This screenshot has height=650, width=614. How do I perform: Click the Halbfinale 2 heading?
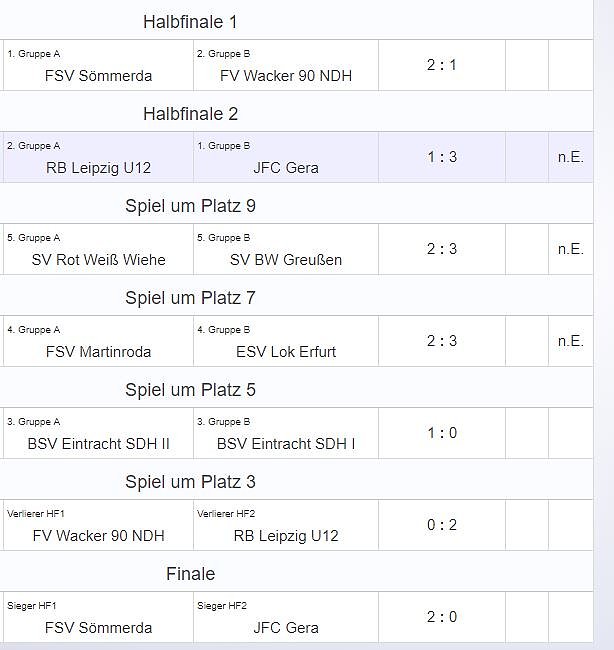(190, 114)
